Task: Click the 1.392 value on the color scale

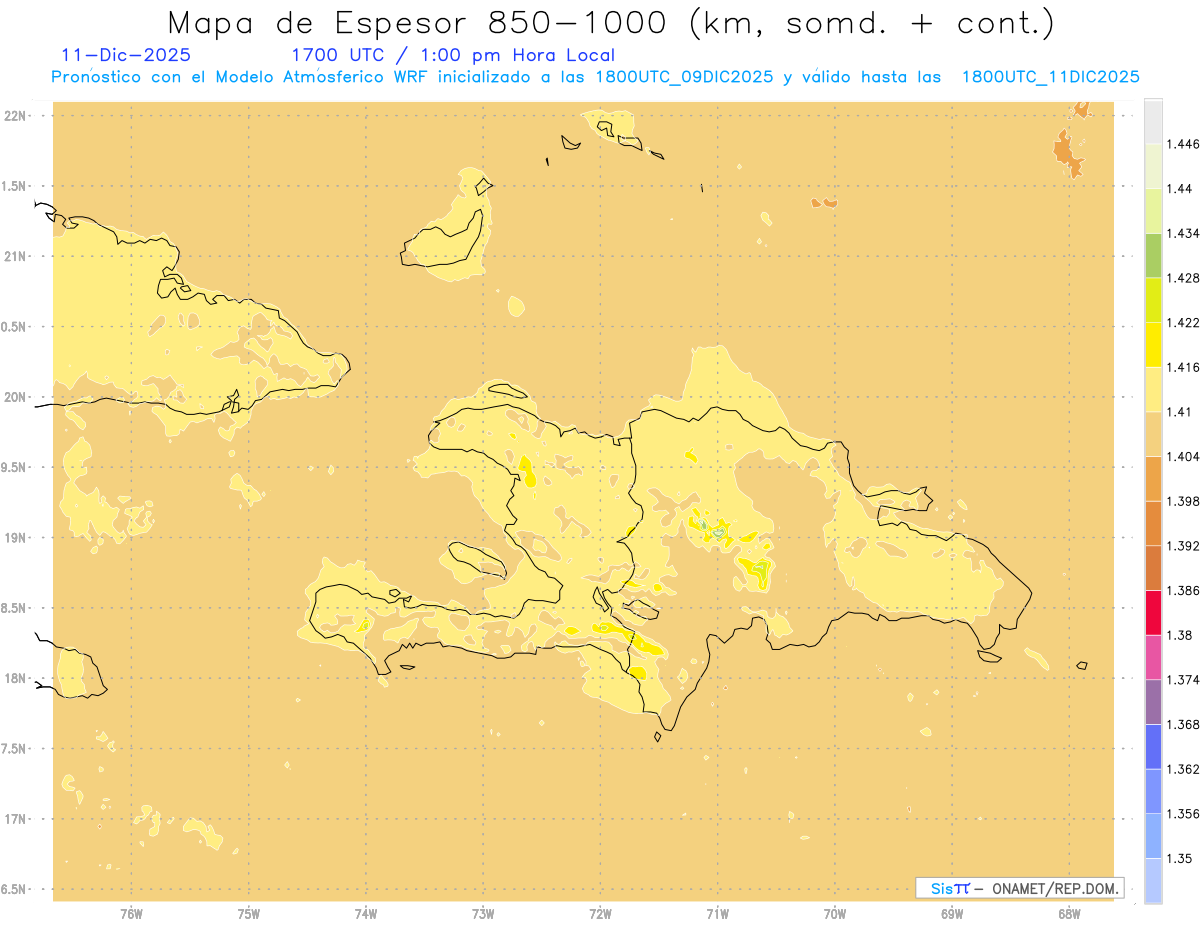Action: pyautogui.click(x=1184, y=546)
